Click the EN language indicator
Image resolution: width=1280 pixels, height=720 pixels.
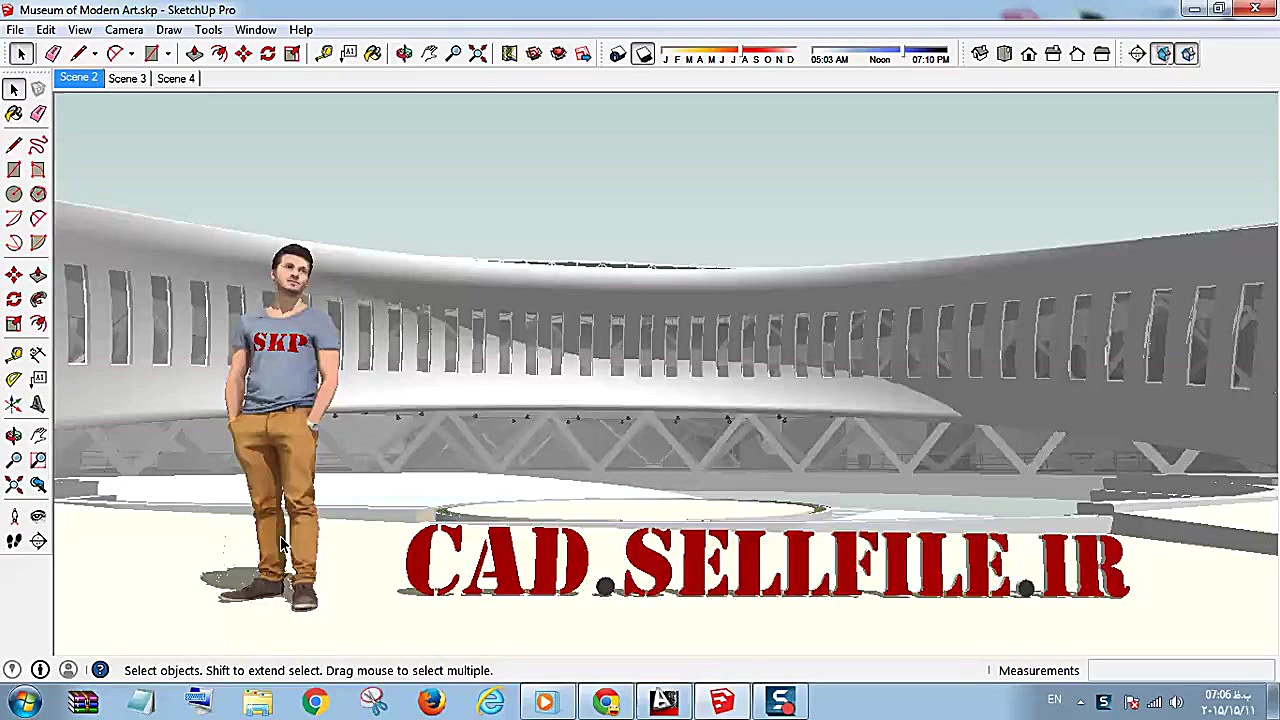coord(1054,700)
